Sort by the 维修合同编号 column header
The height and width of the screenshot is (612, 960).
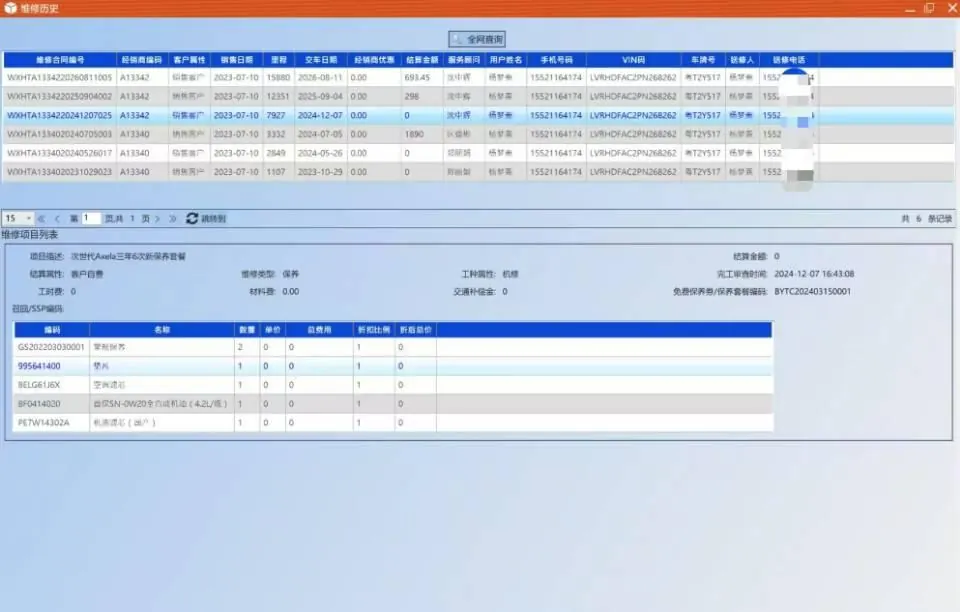click(60, 60)
